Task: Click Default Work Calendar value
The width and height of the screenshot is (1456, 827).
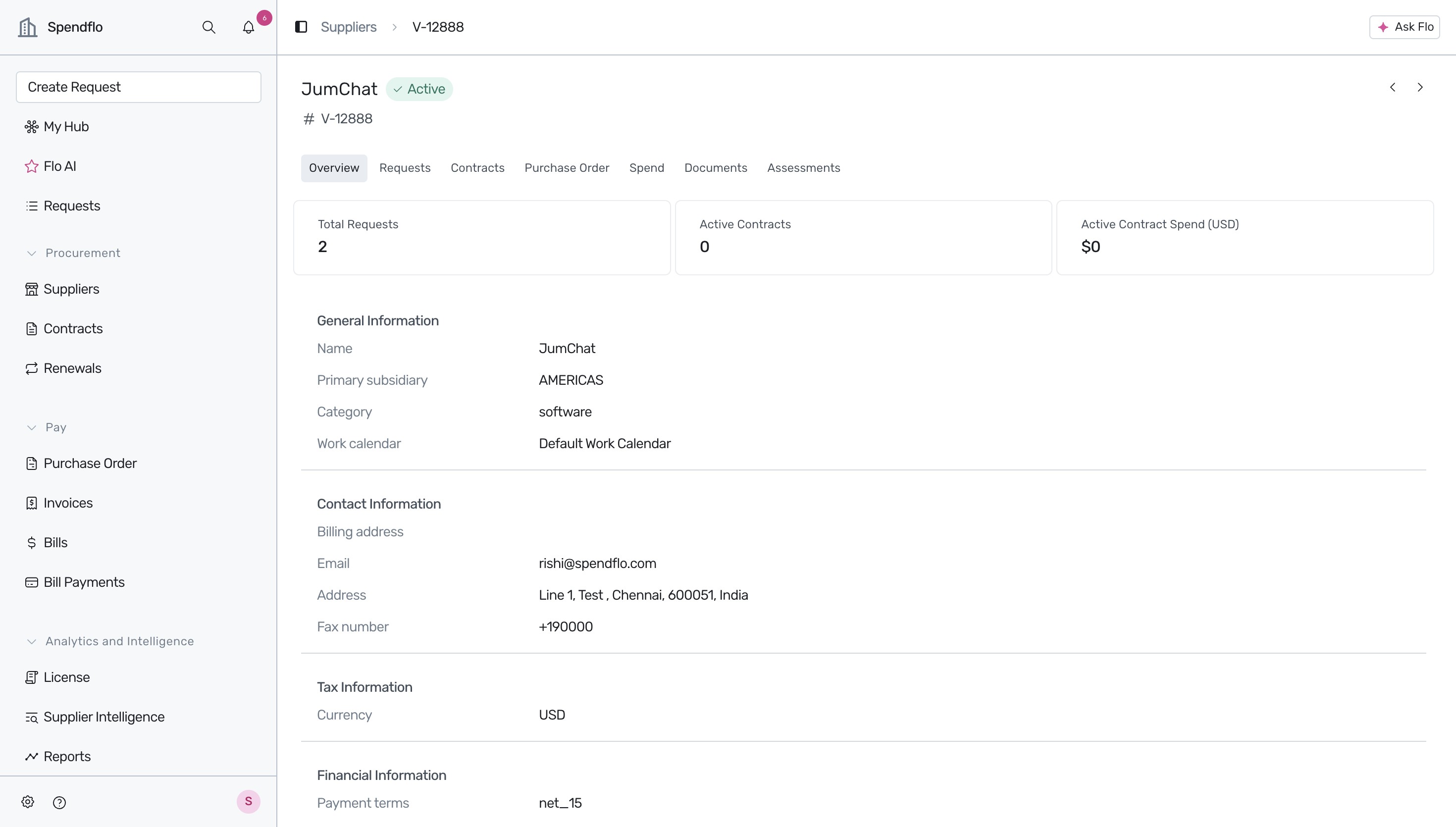Action: coord(604,444)
